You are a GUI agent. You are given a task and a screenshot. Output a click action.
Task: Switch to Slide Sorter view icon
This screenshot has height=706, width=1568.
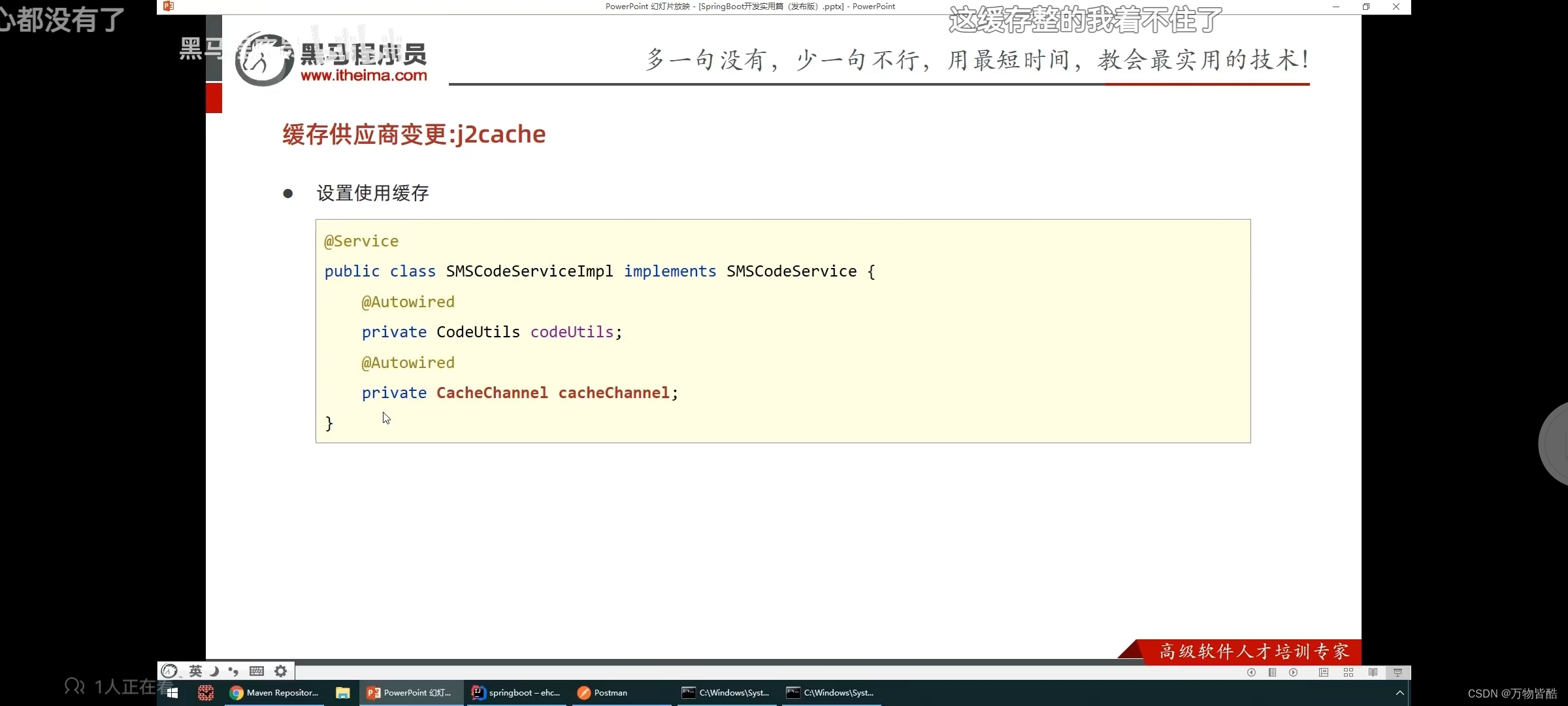[x=1348, y=672]
